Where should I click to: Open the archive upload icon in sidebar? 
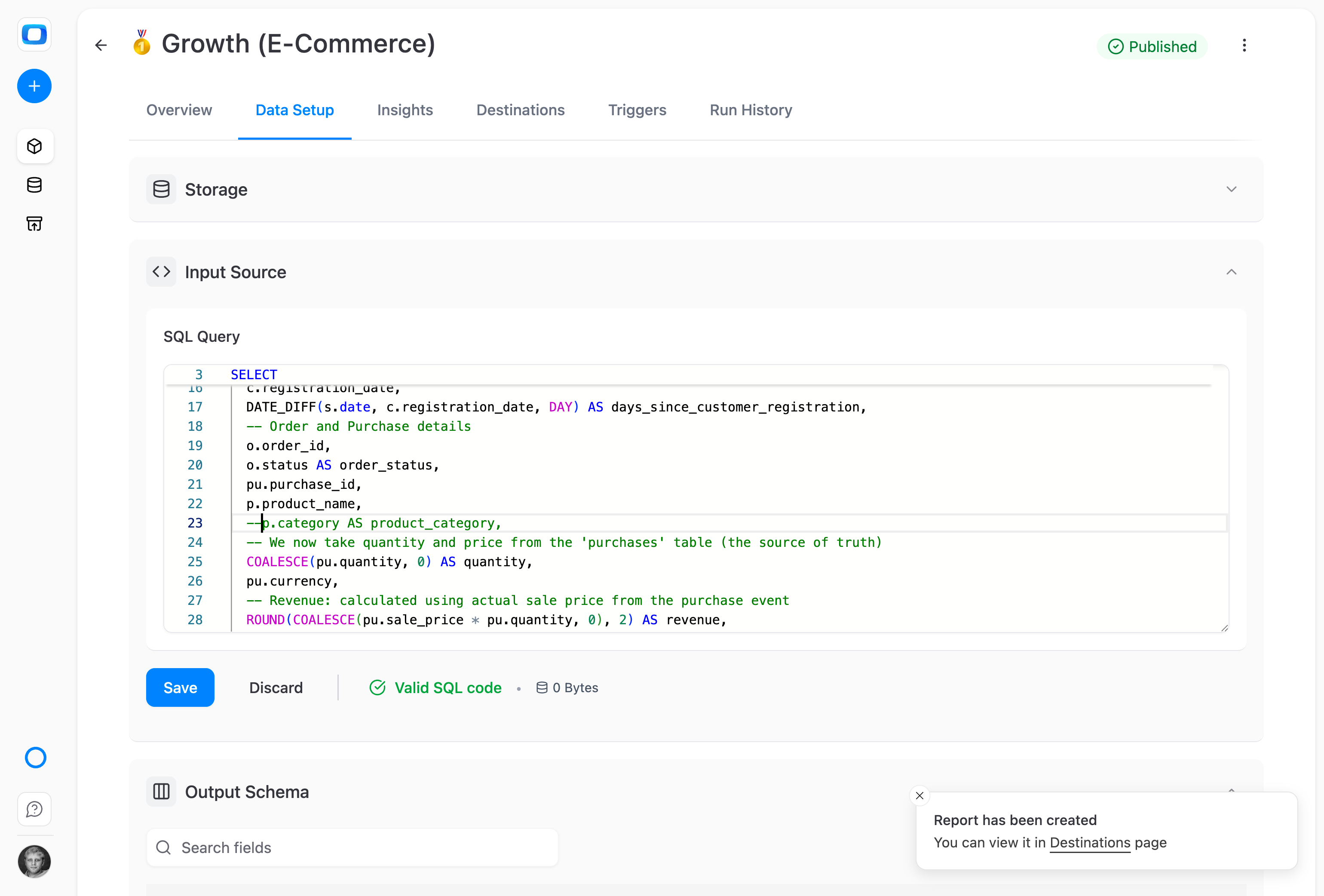tap(35, 224)
